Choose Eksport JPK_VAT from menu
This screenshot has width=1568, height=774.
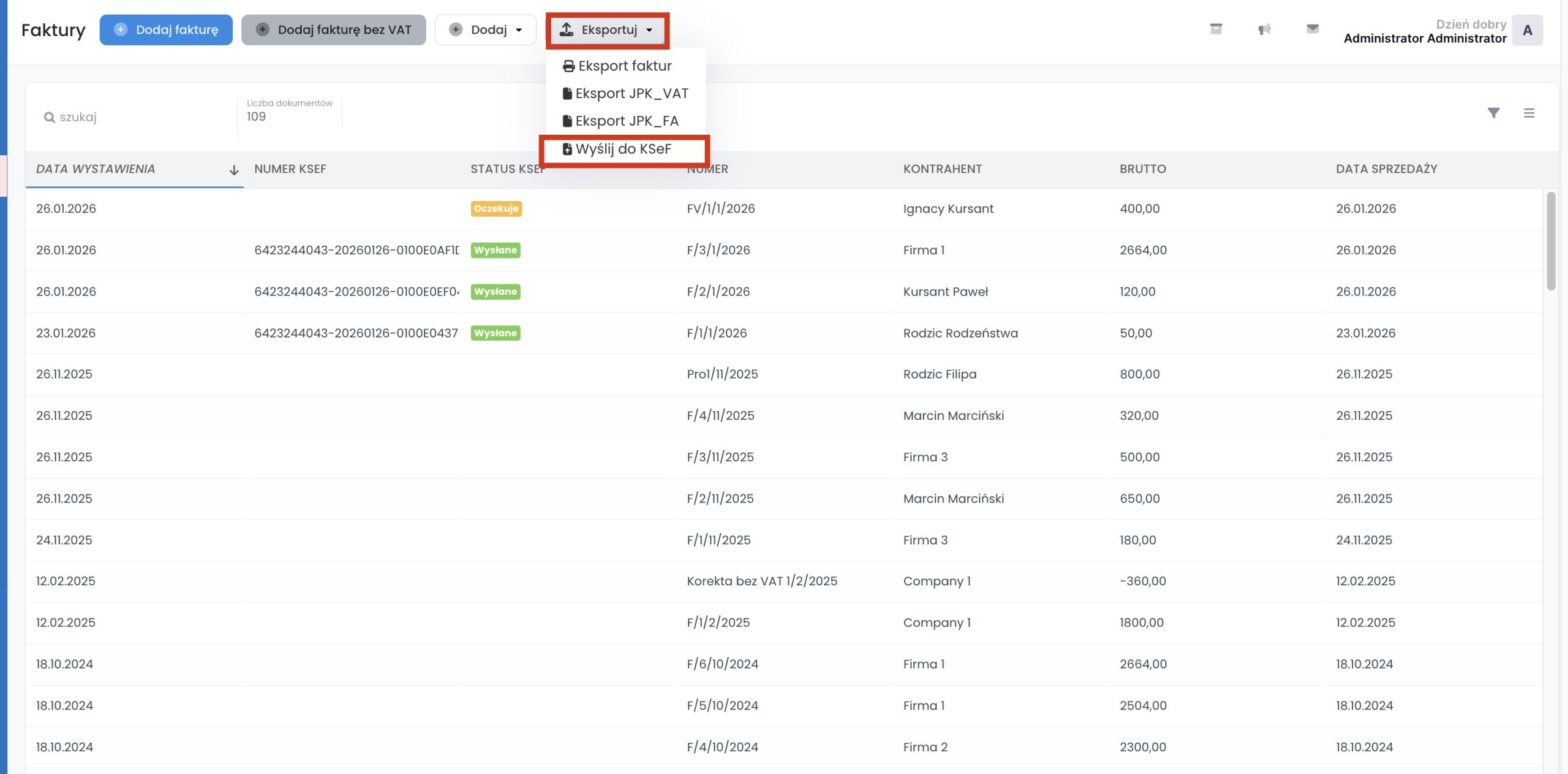[631, 93]
